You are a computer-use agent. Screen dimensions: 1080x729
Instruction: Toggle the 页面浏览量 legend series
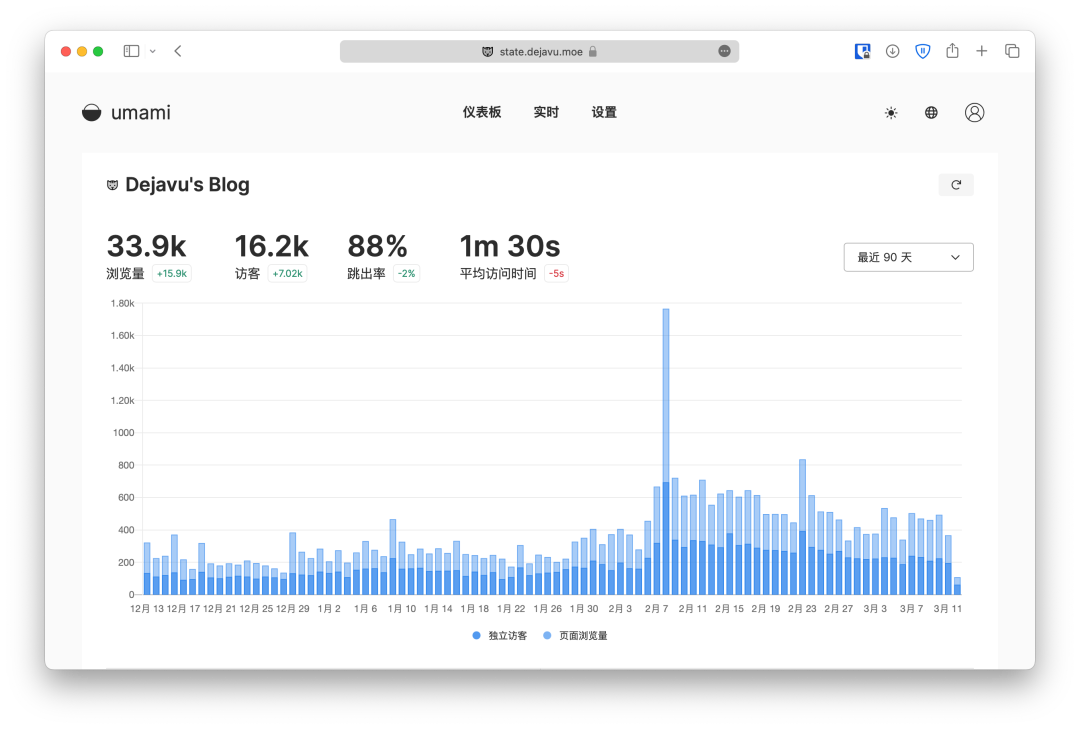pyautogui.click(x=575, y=635)
